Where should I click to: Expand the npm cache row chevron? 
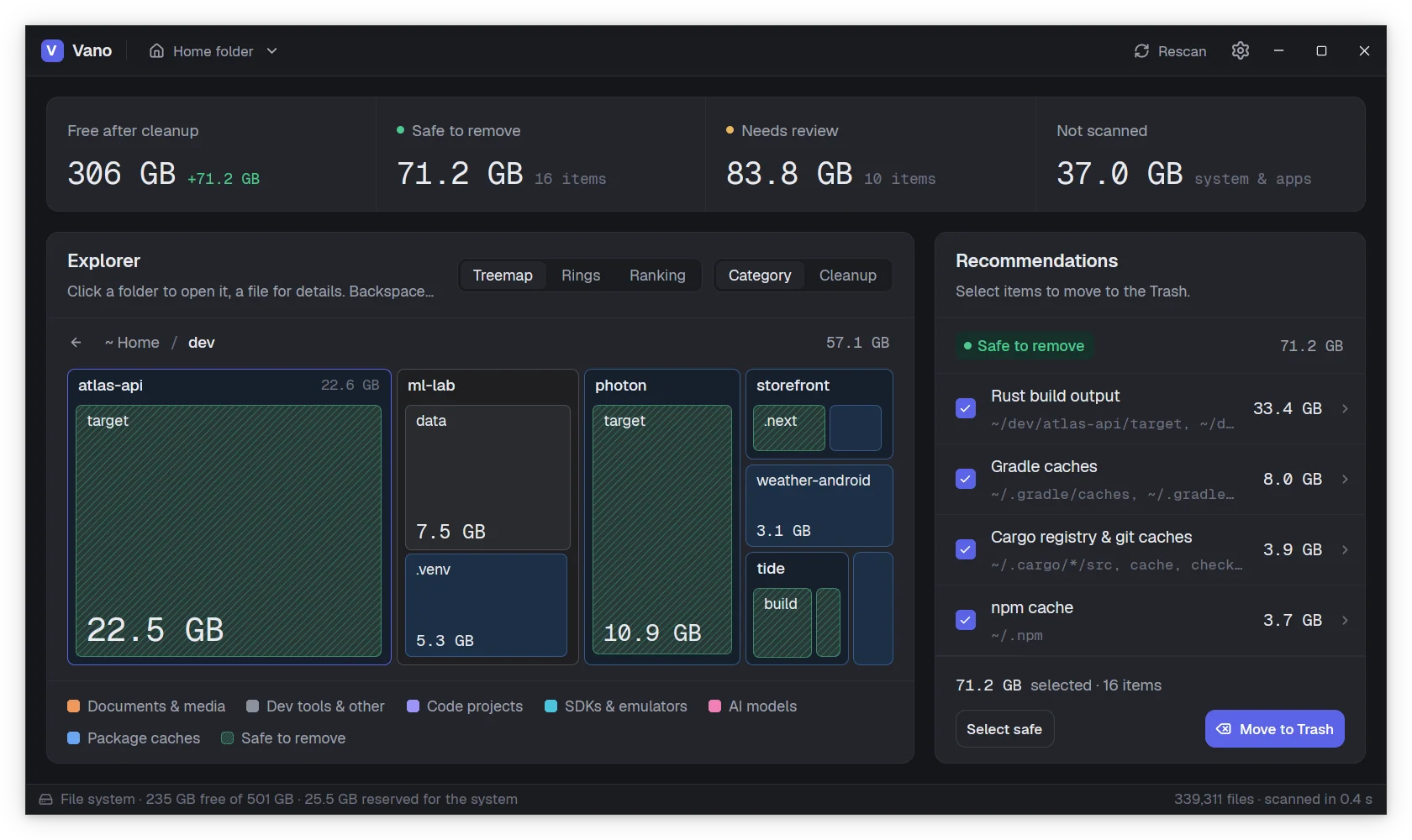click(x=1345, y=620)
